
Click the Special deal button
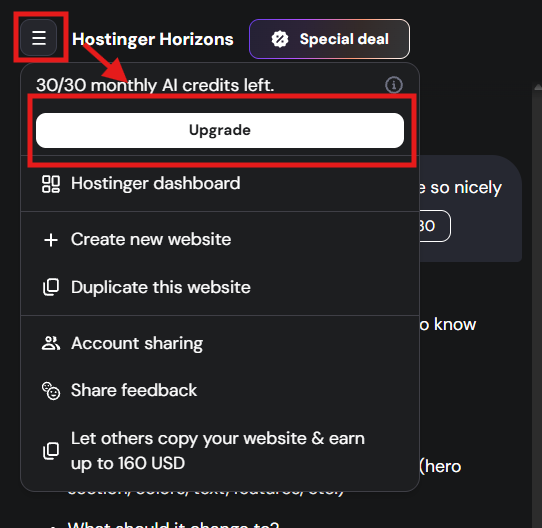click(329, 39)
